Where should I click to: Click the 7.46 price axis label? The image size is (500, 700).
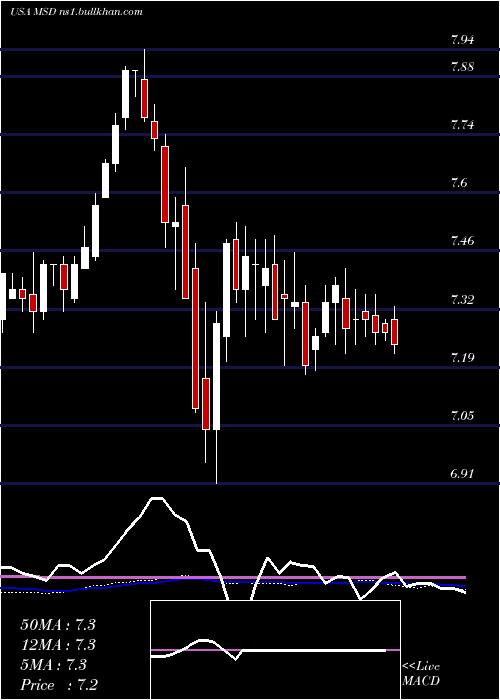point(462,242)
